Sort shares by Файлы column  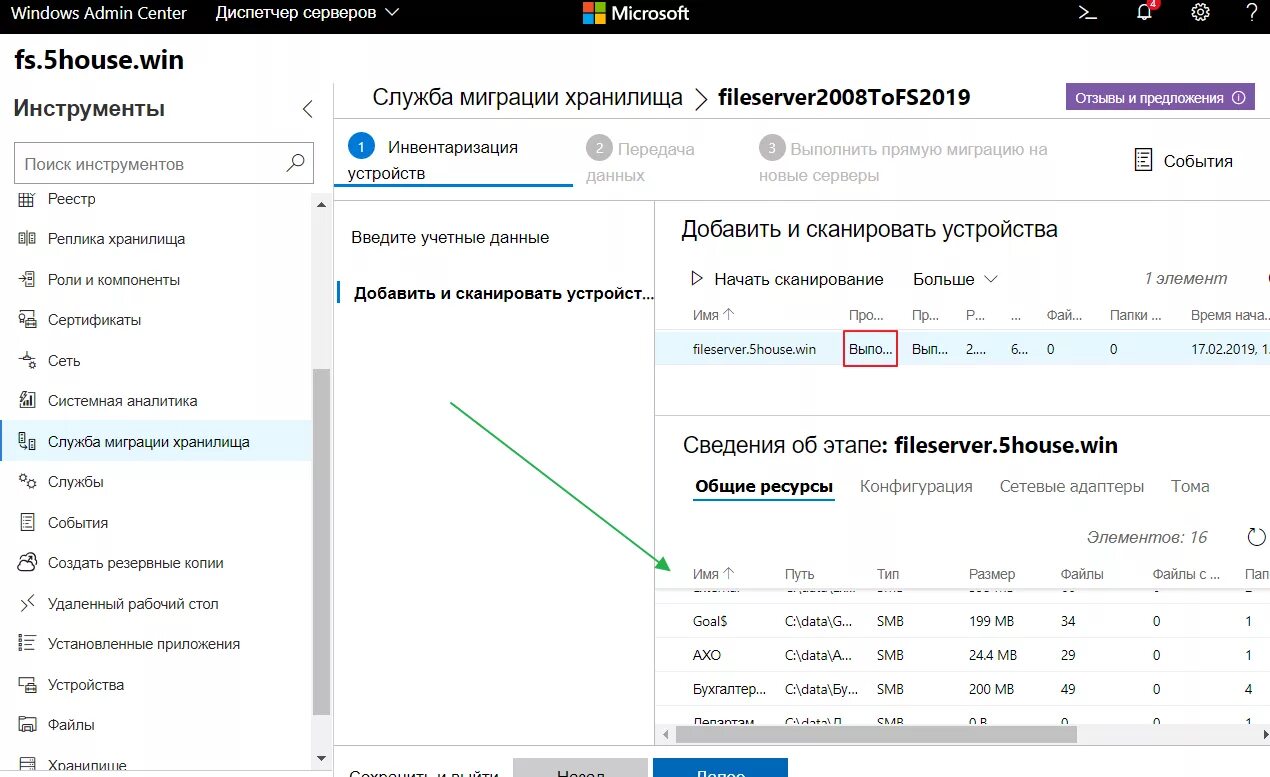pos(1082,574)
